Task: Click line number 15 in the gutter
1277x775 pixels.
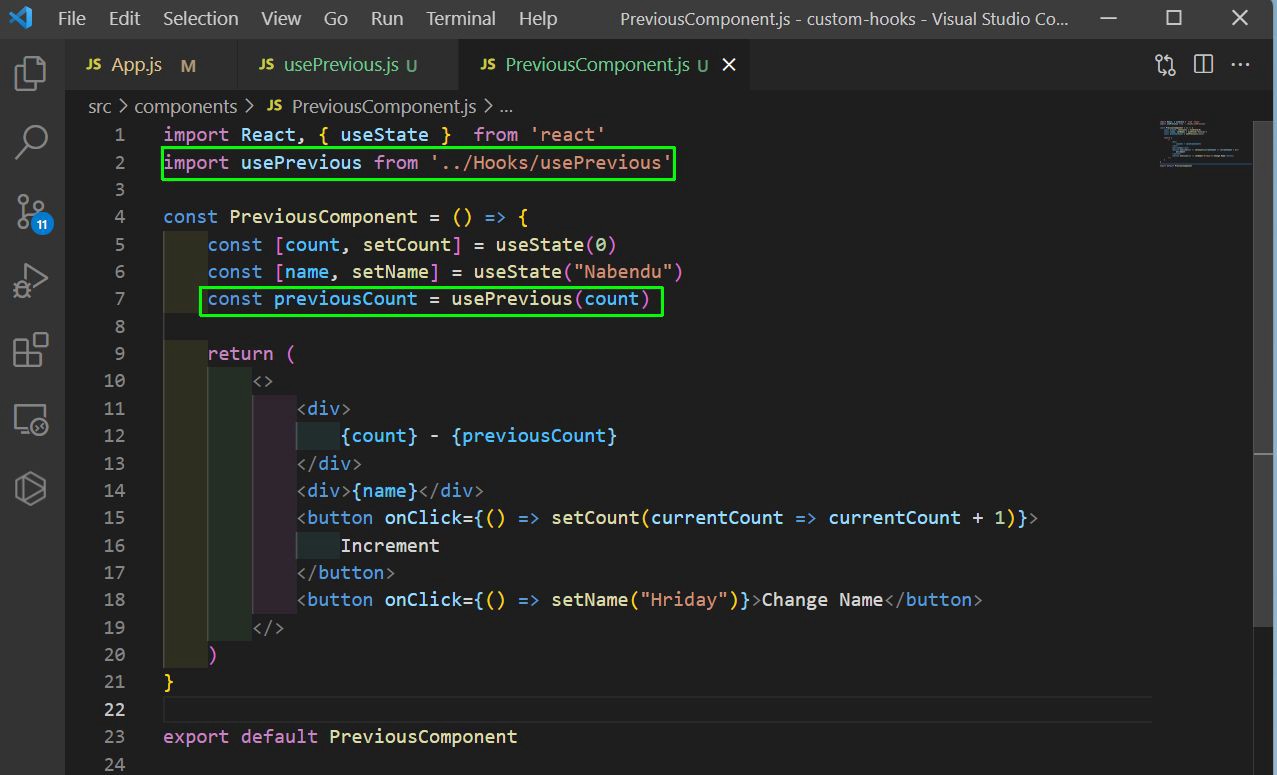Action: click(114, 518)
